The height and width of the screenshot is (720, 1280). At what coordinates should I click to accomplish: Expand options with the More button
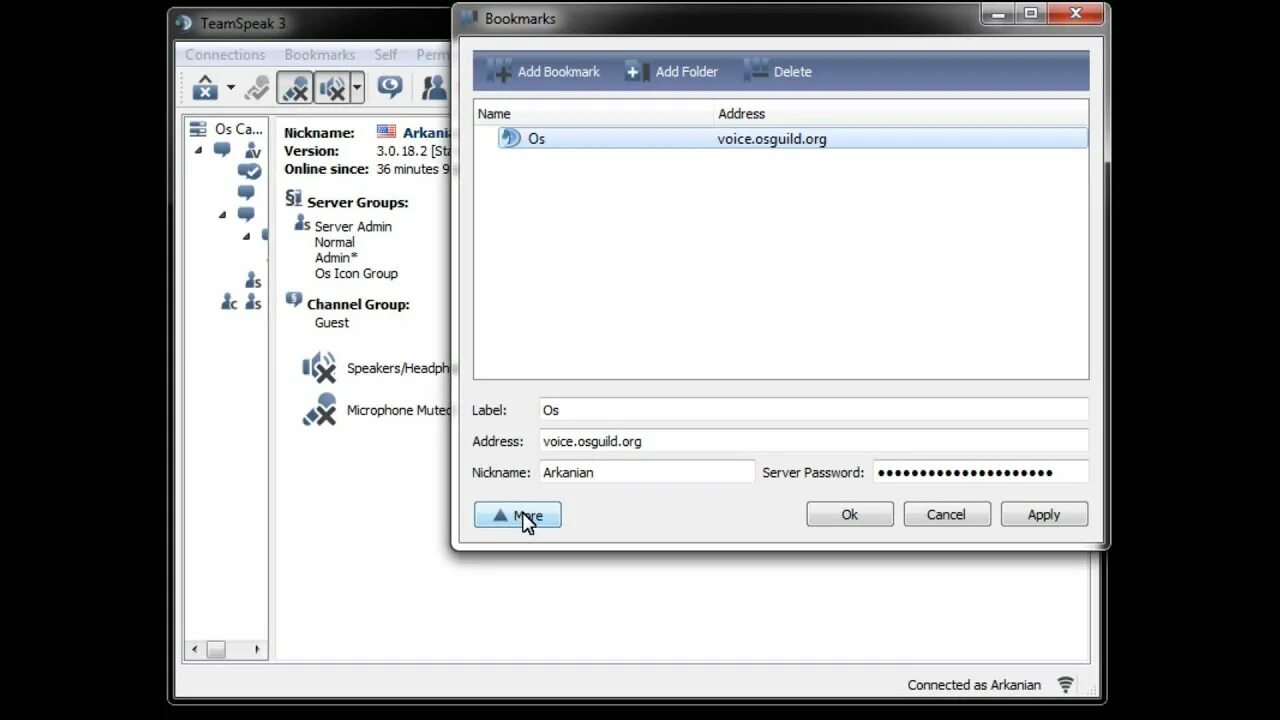coord(517,515)
